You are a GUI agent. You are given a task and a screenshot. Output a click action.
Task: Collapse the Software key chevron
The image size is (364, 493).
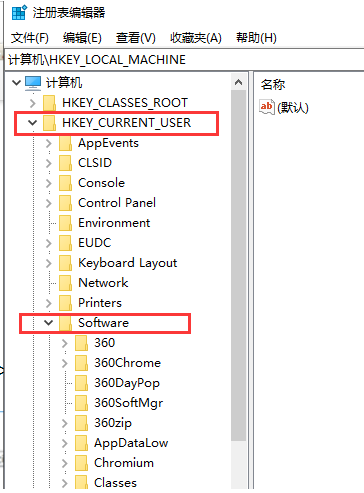(x=49, y=323)
